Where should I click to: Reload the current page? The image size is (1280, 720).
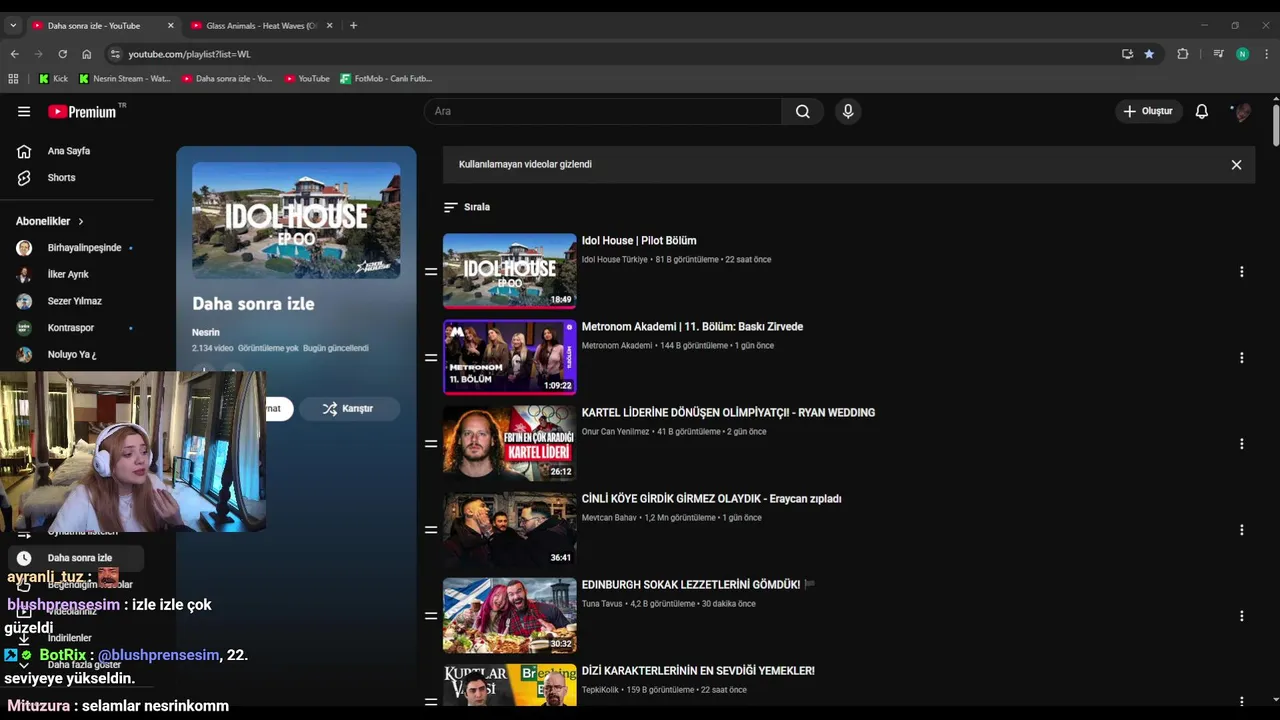[x=62, y=54]
